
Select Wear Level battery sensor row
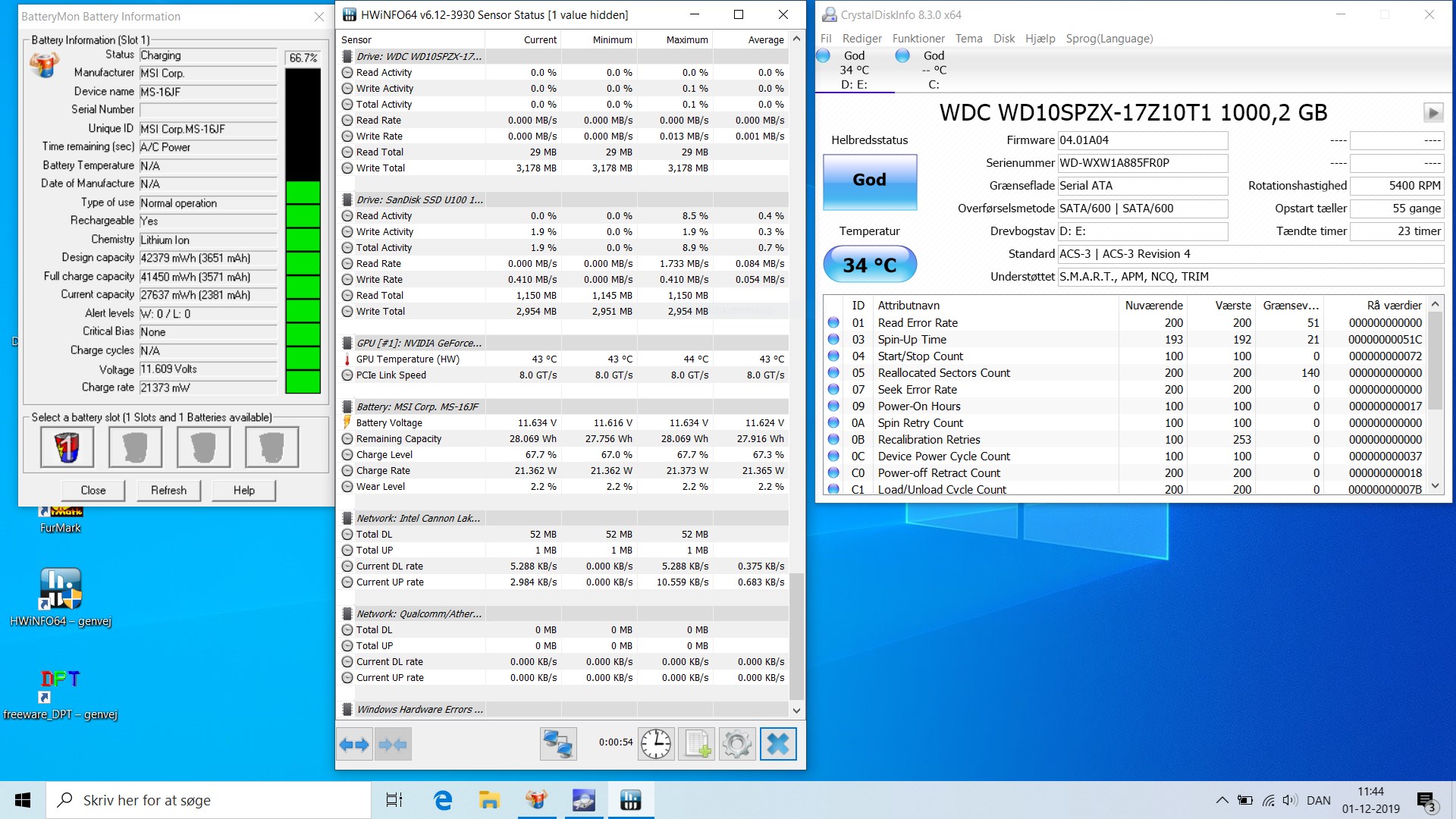[x=564, y=487]
